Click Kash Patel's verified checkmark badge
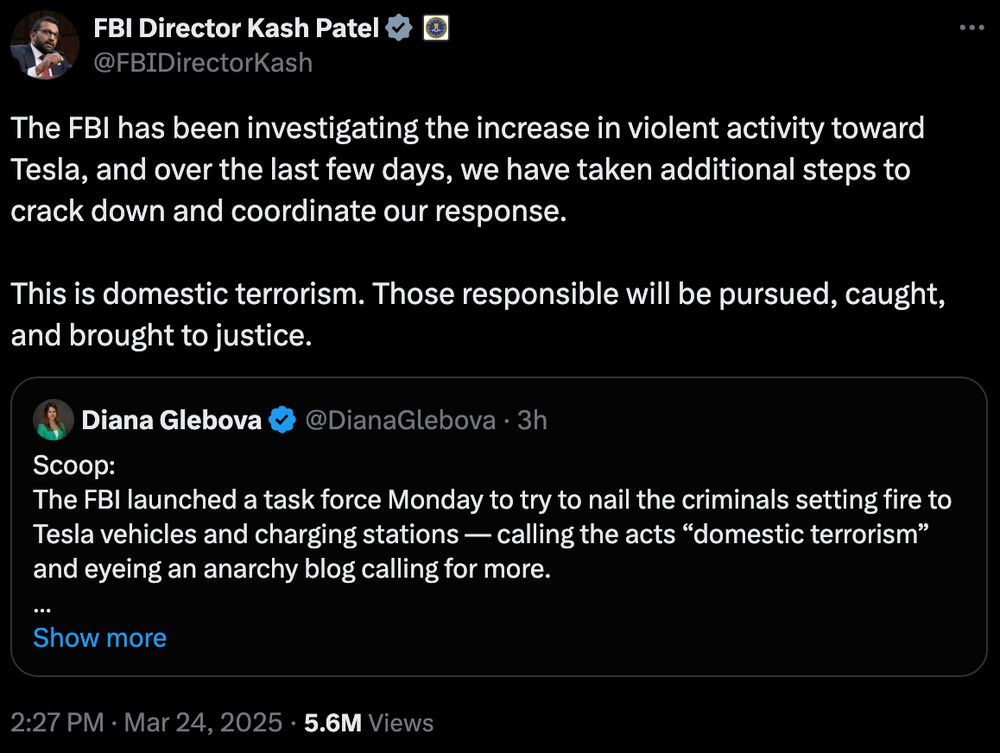 coord(399,28)
